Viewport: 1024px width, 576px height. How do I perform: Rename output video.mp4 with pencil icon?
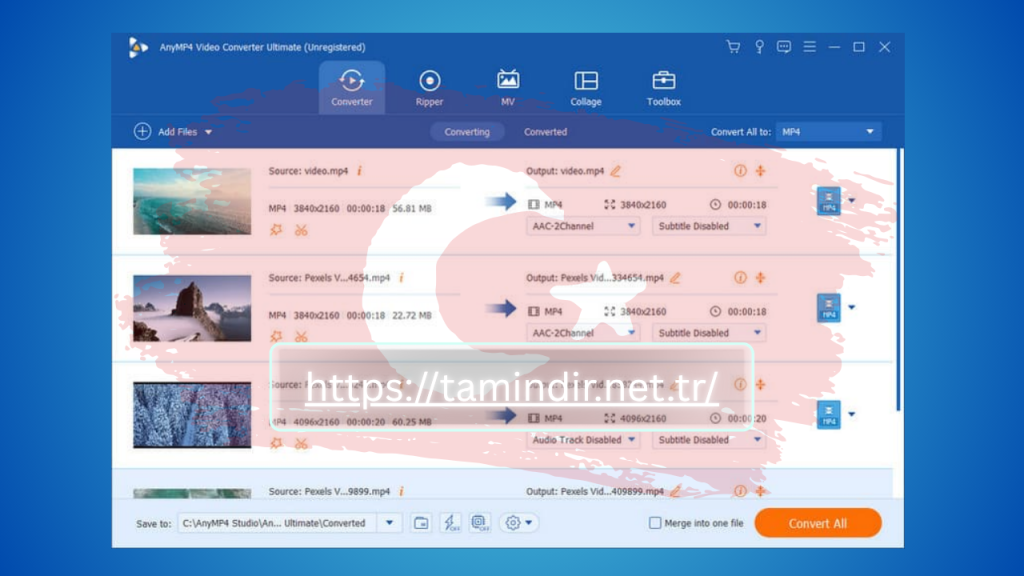tap(615, 171)
